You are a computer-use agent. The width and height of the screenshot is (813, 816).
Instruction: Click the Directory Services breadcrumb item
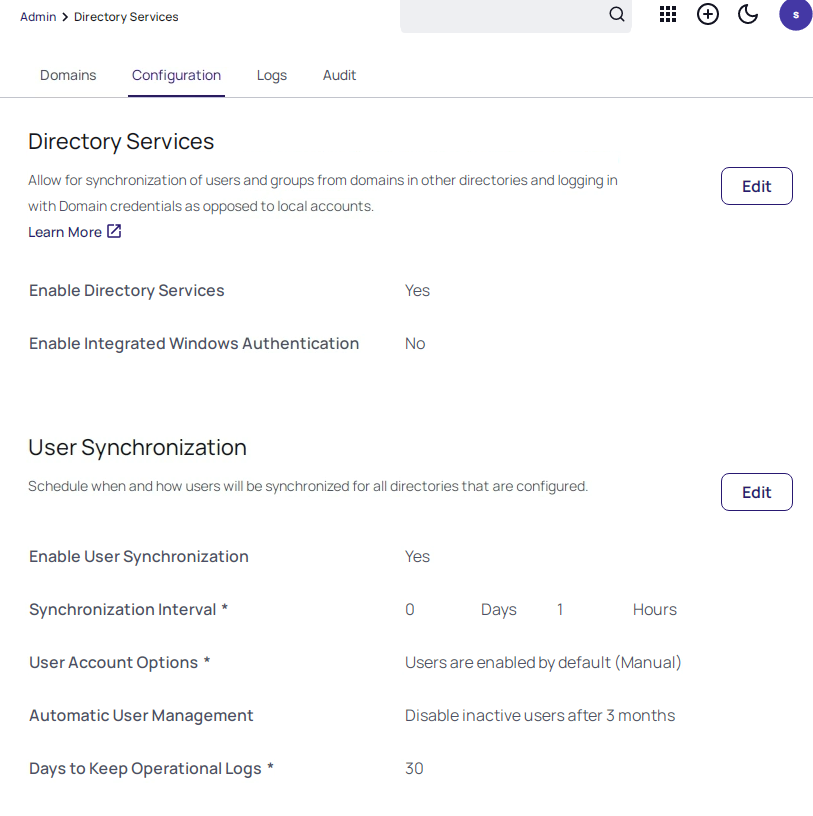(x=126, y=17)
